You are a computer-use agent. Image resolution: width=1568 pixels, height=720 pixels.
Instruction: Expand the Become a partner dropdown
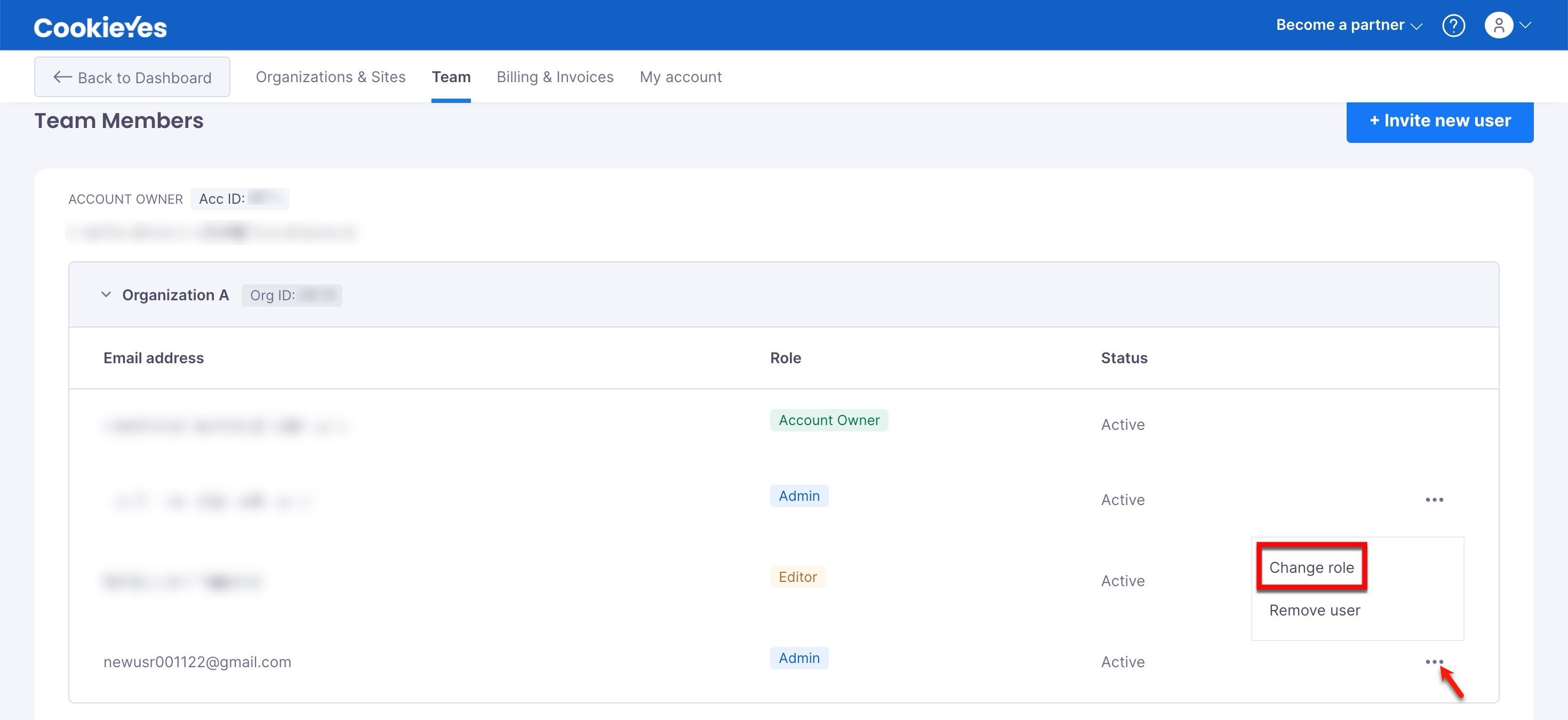coord(1349,25)
